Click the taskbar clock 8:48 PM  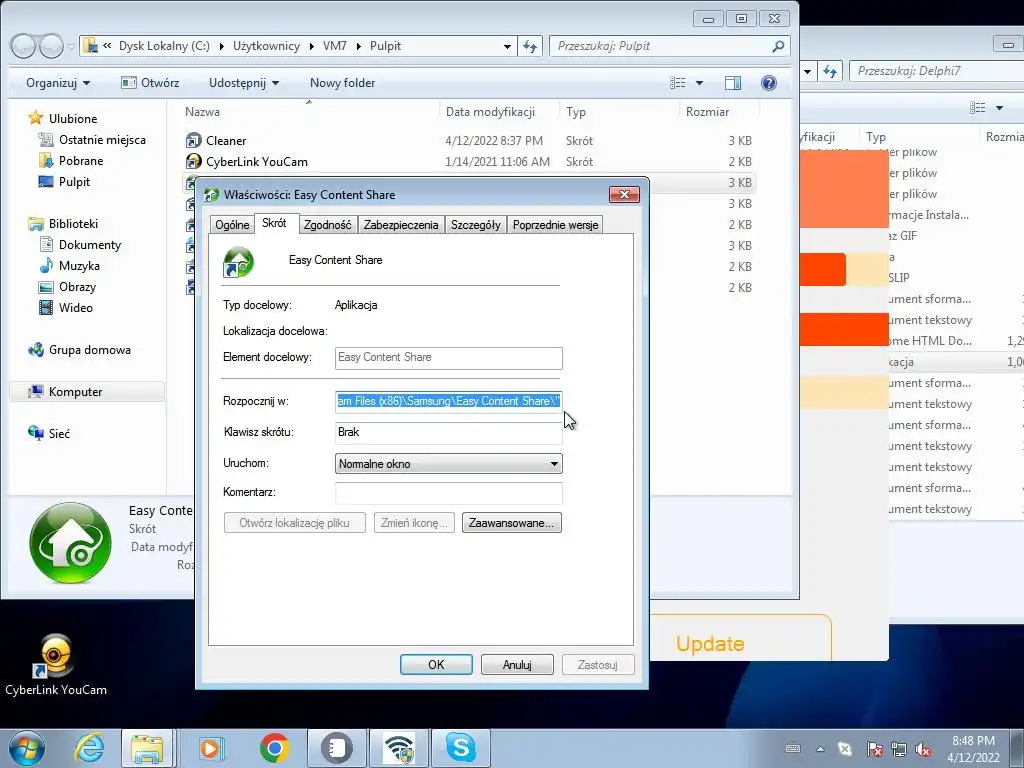[973, 749]
